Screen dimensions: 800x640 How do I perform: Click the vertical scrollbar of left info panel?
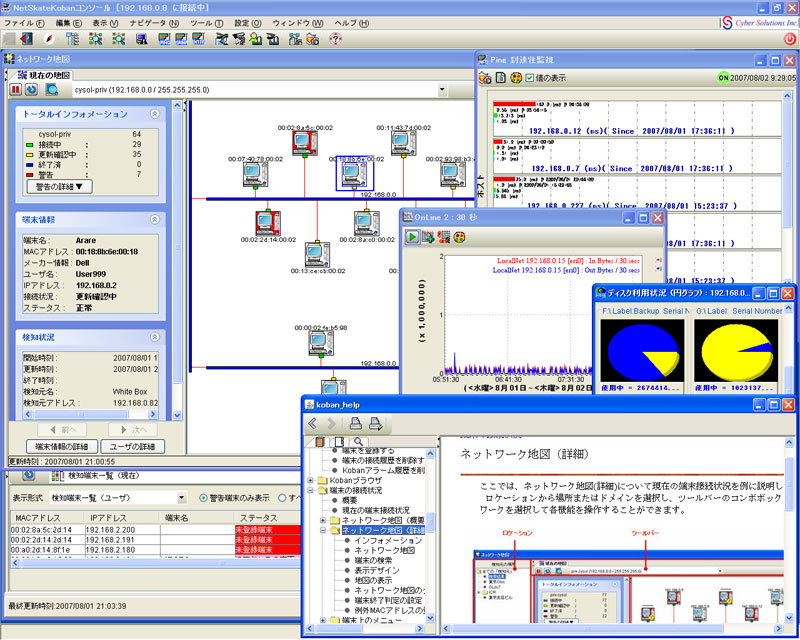177,260
